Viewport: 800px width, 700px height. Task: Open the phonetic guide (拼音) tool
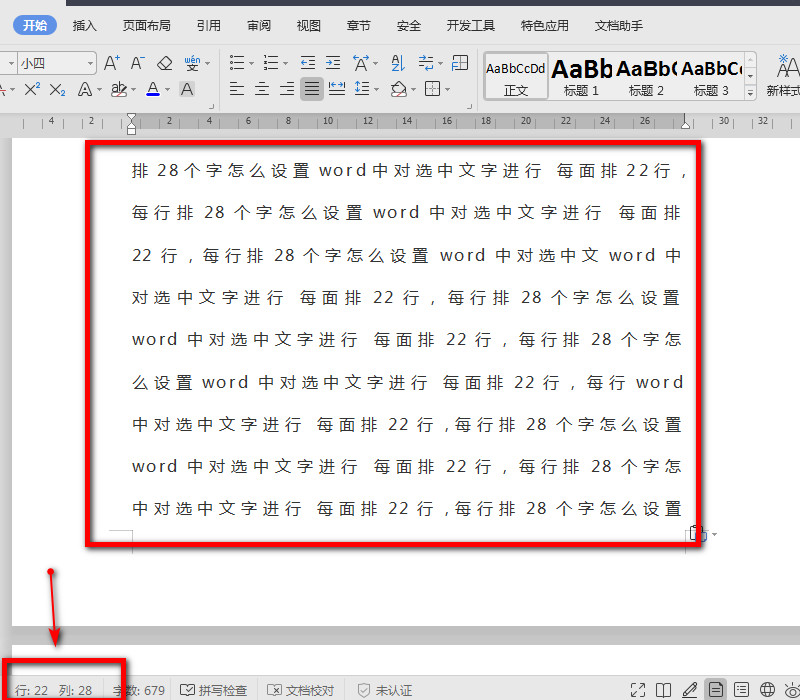click(x=192, y=63)
